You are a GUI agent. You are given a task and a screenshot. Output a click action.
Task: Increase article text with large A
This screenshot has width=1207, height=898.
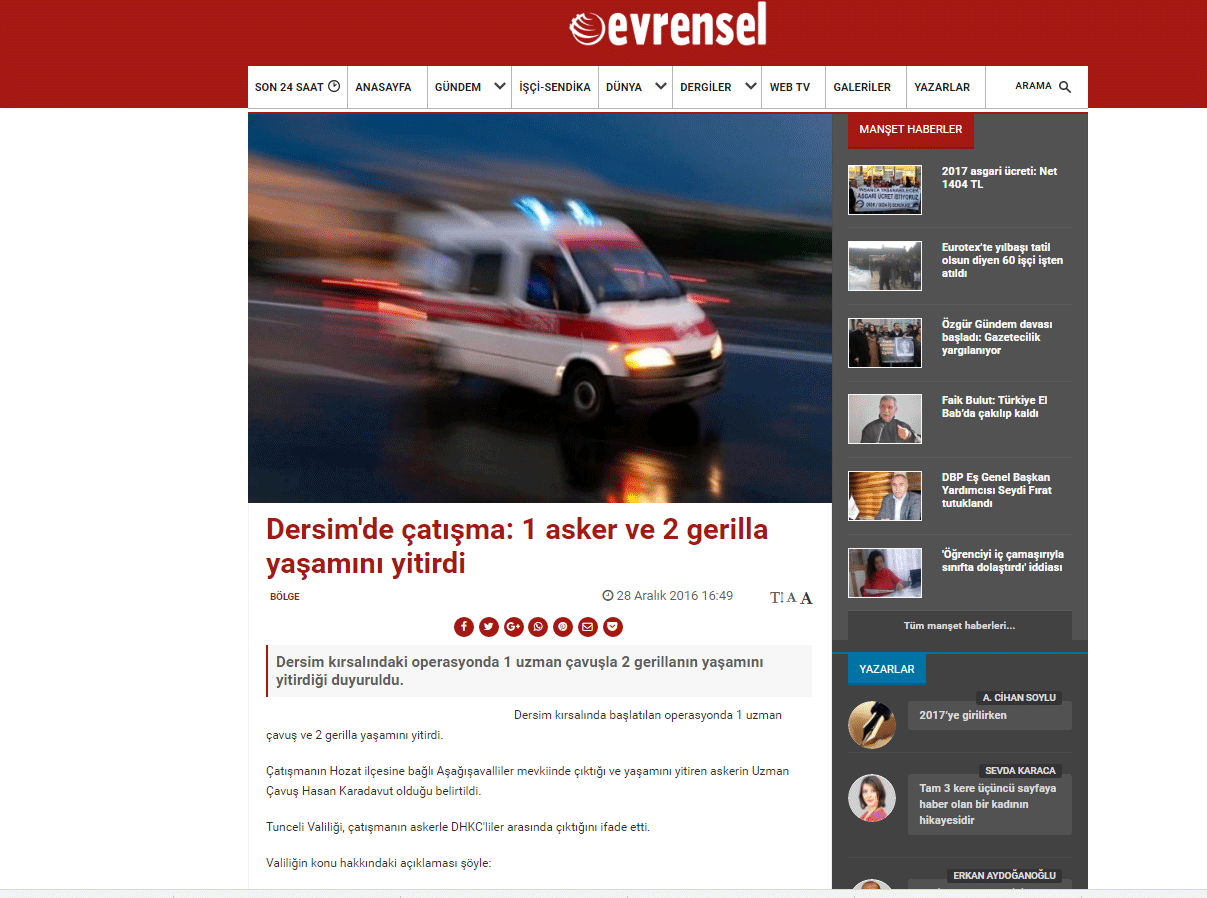(806, 598)
